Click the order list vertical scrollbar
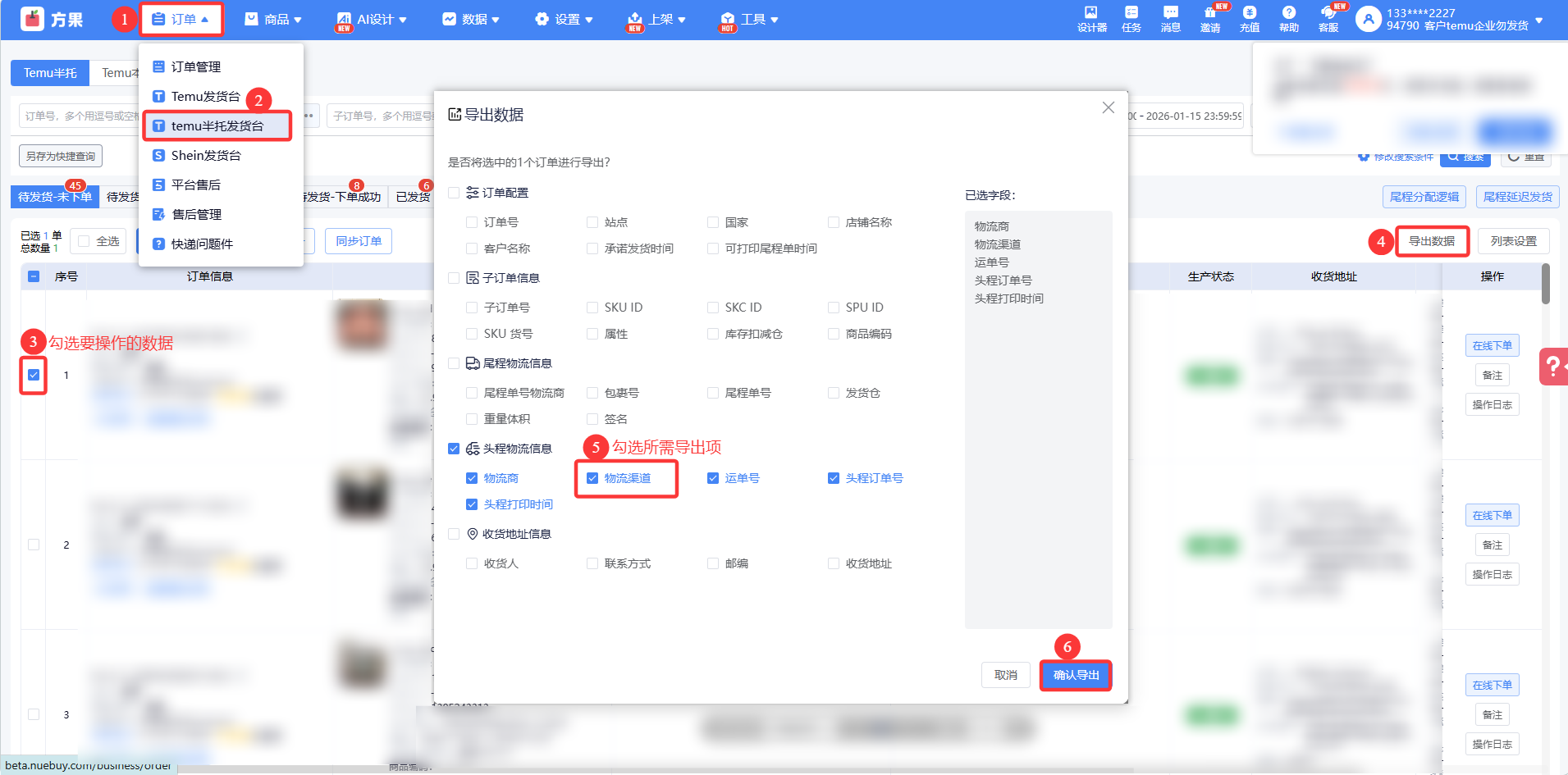The width and height of the screenshot is (1568, 775). pos(1546,285)
